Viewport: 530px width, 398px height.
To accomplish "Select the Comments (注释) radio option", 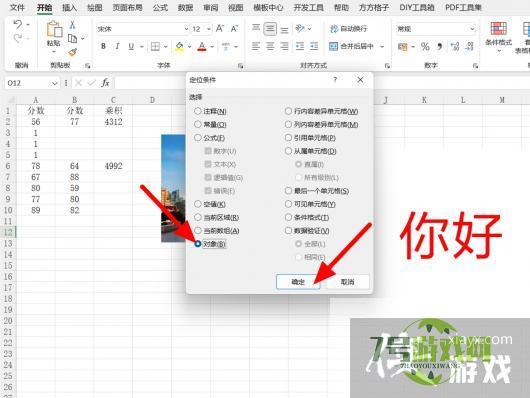I will [x=198, y=111].
